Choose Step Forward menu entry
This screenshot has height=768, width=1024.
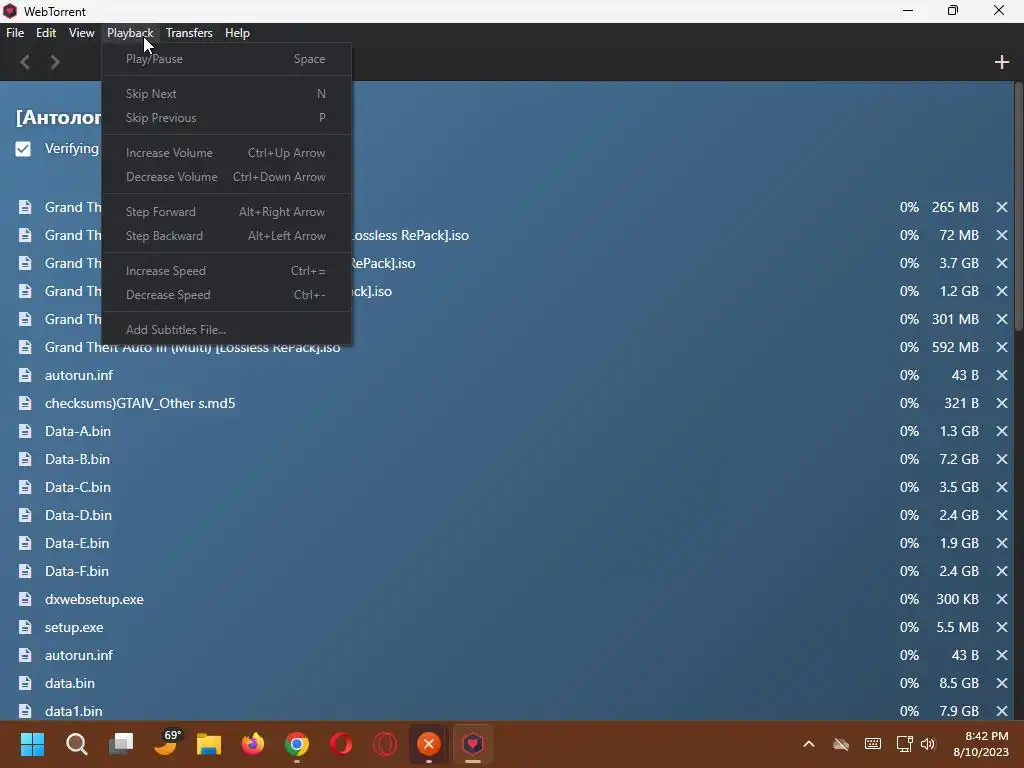226,212
